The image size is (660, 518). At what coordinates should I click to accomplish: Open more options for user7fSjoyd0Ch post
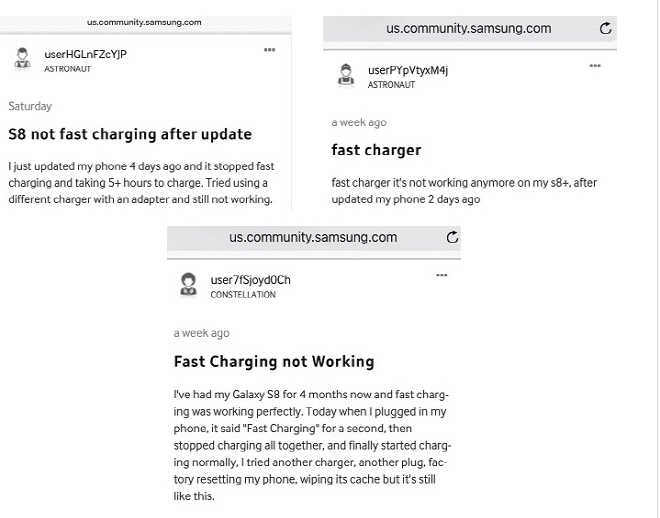(442, 275)
